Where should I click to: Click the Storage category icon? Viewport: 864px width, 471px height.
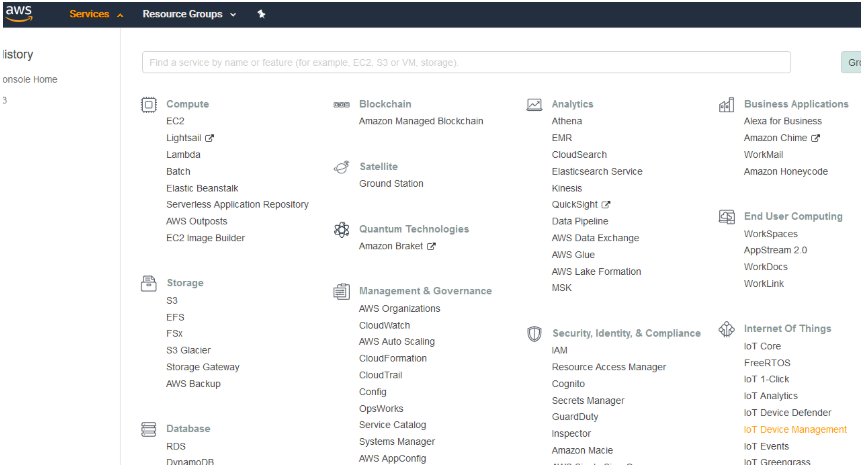[149, 283]
